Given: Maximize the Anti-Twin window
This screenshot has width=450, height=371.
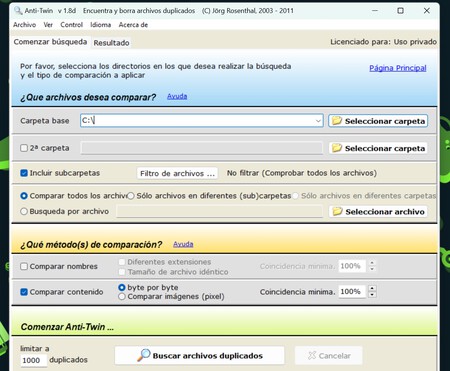Looking at the screenshot, I should click(x=400, y=11).
